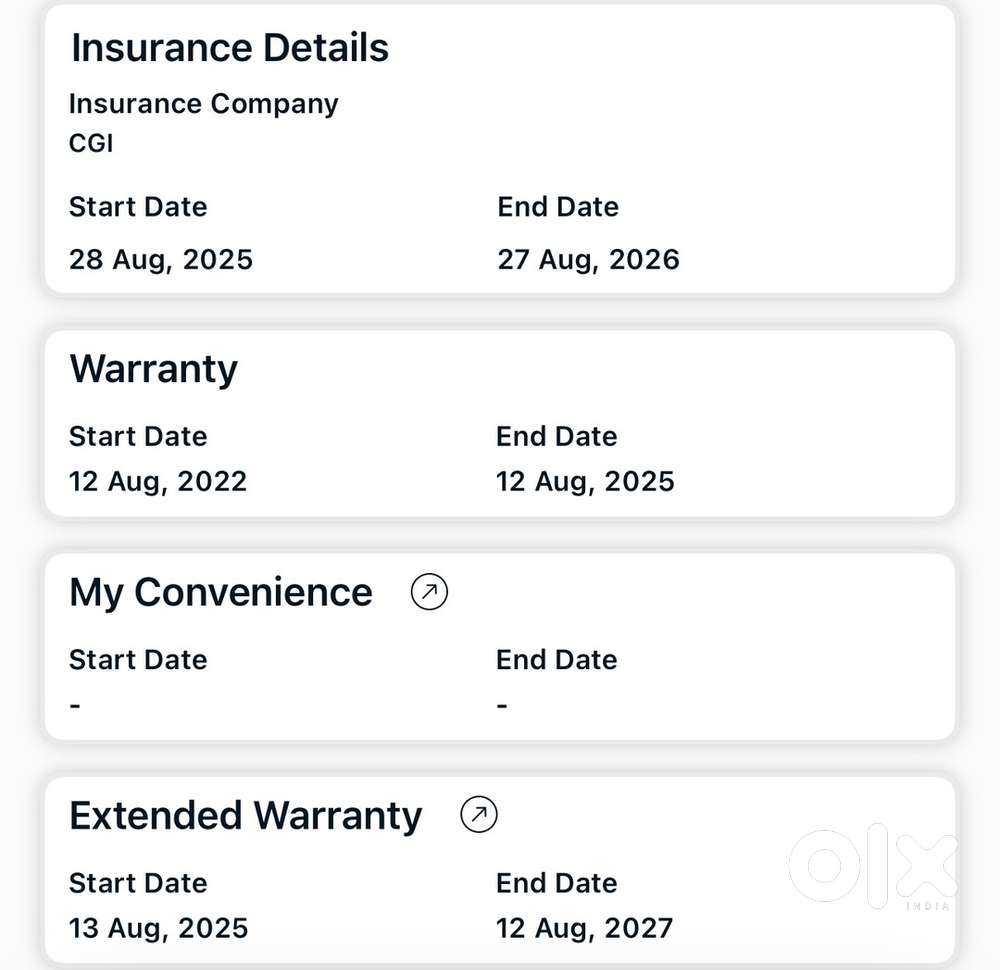Open the My Convenience arrow icon
1000x970 pixels.
[429, 592]
